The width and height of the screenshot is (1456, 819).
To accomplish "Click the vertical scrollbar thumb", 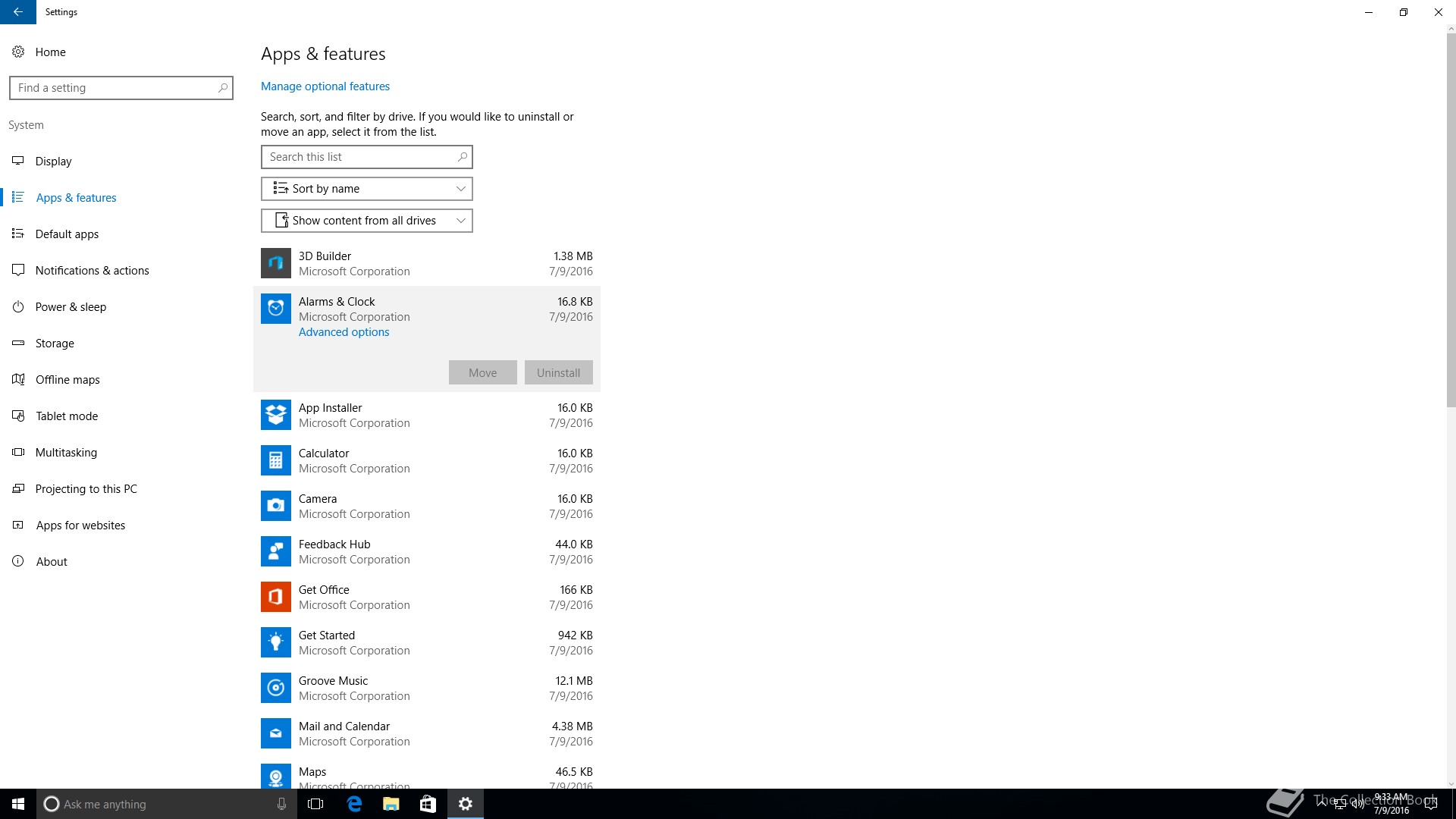I will (1451, 220).
